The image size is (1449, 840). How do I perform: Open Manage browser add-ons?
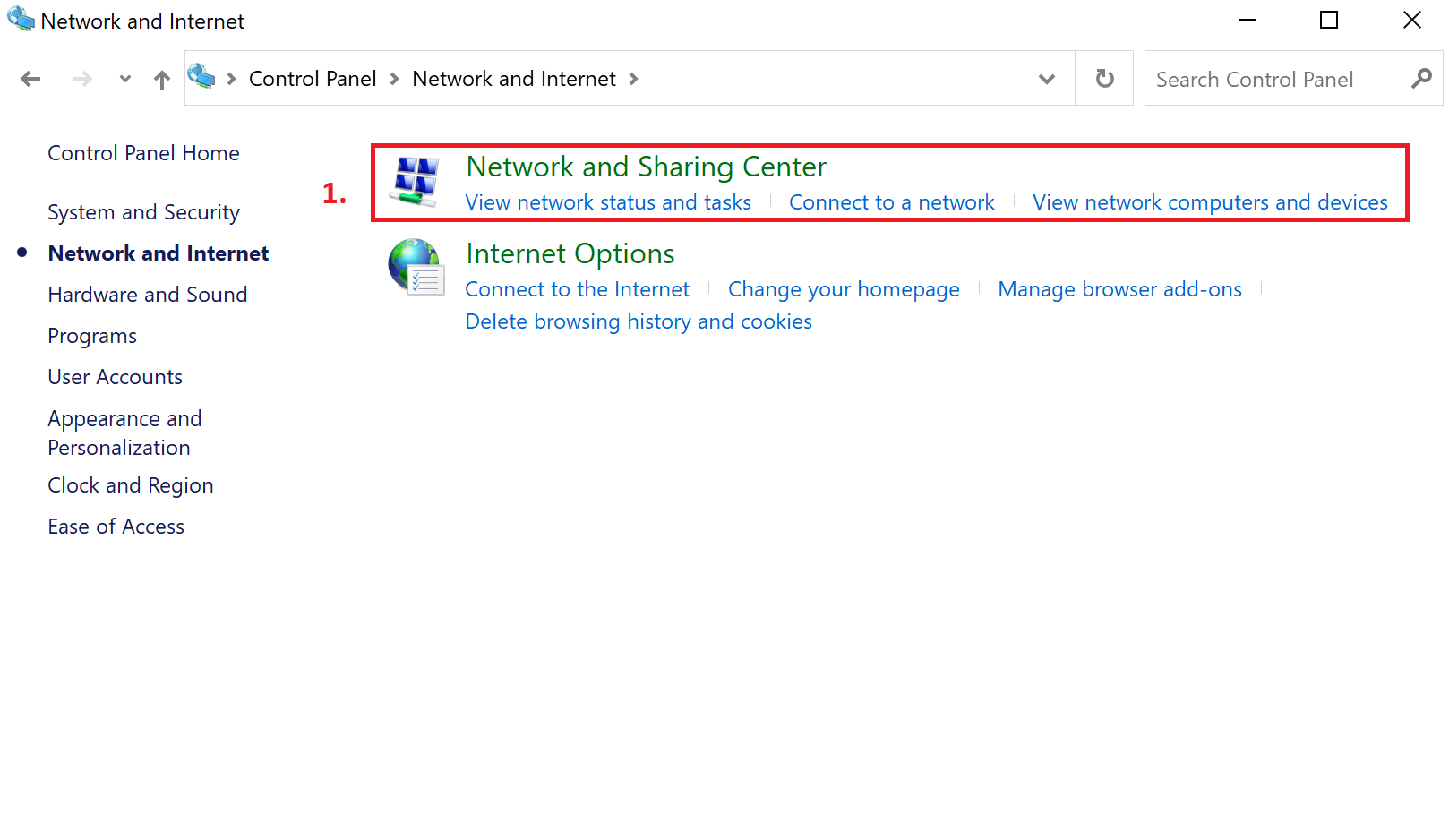coord(1119,289)
